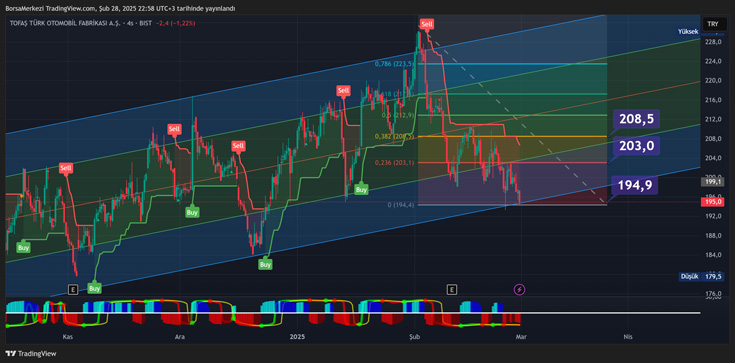
Task: Select the Buy signal next to the left E marker
Action: pyautogui.click(x=95, y=288)
